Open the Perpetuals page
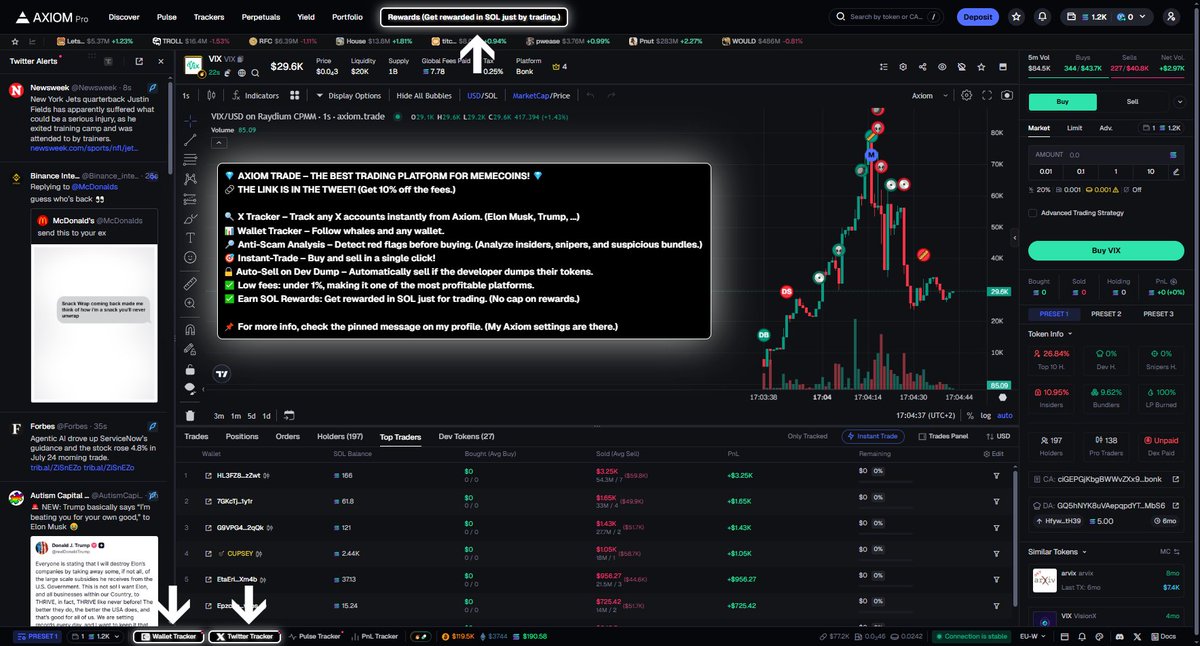Screen dimensions: 1200x646 (261, 17)
